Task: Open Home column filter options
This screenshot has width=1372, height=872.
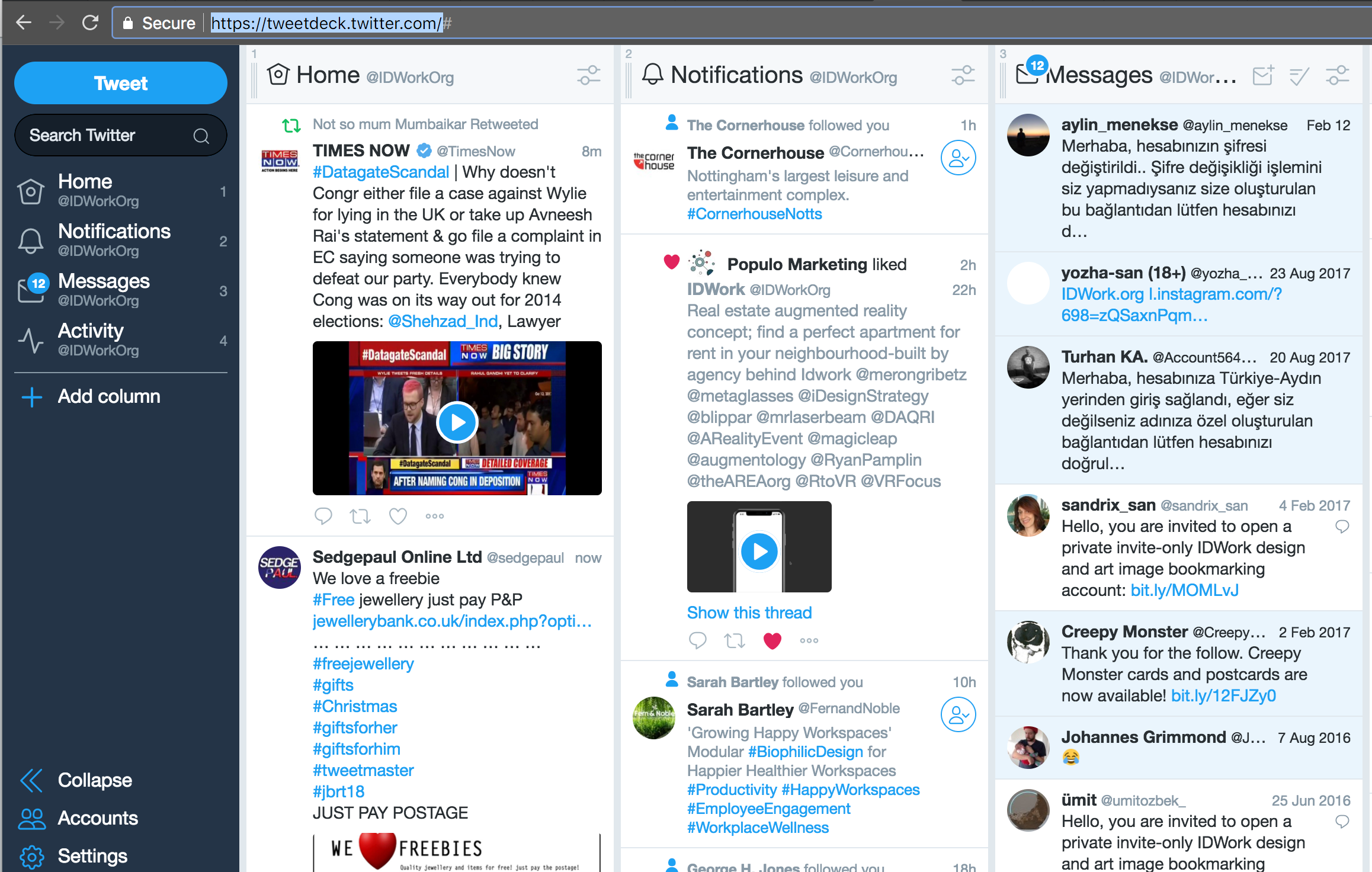Action: tap(589, 76)
